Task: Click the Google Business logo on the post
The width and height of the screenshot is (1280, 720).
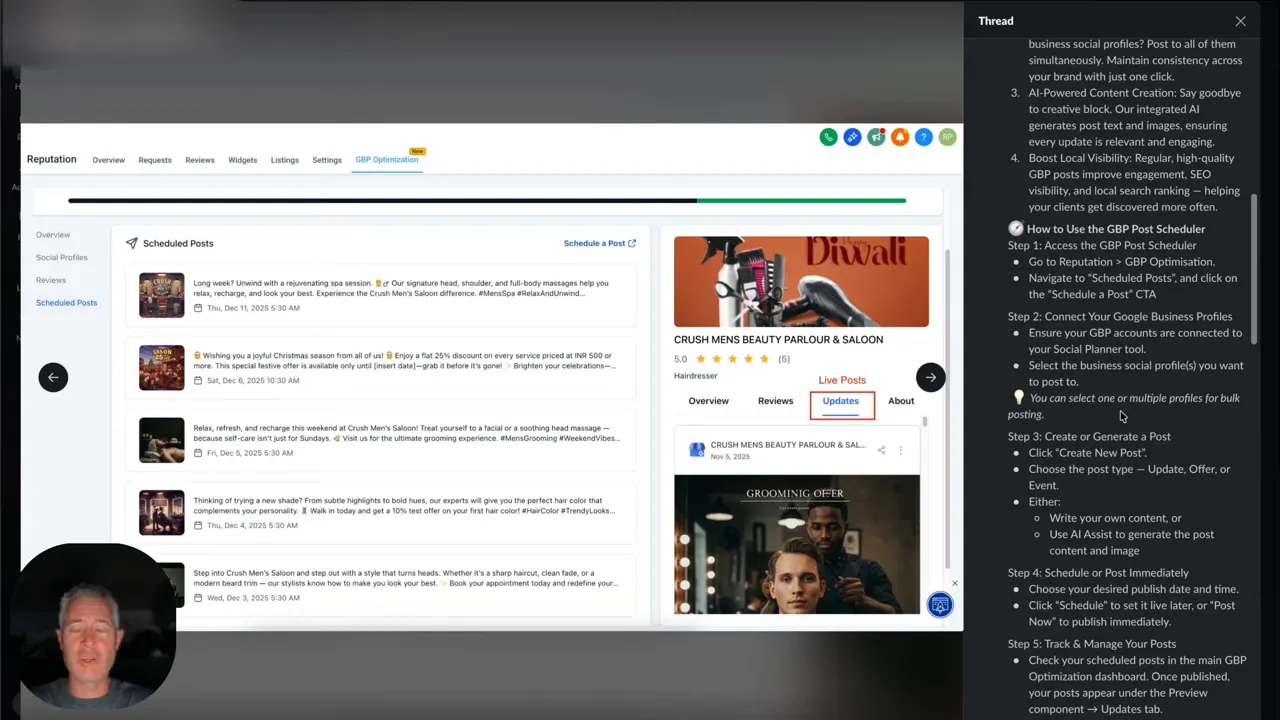Action: click(x=697, y=450)
